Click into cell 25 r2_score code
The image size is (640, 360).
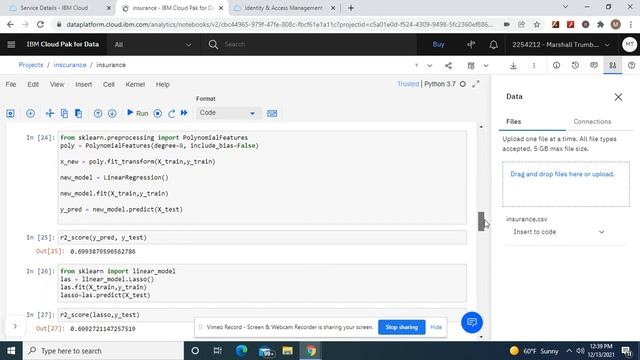click(262, 237)
